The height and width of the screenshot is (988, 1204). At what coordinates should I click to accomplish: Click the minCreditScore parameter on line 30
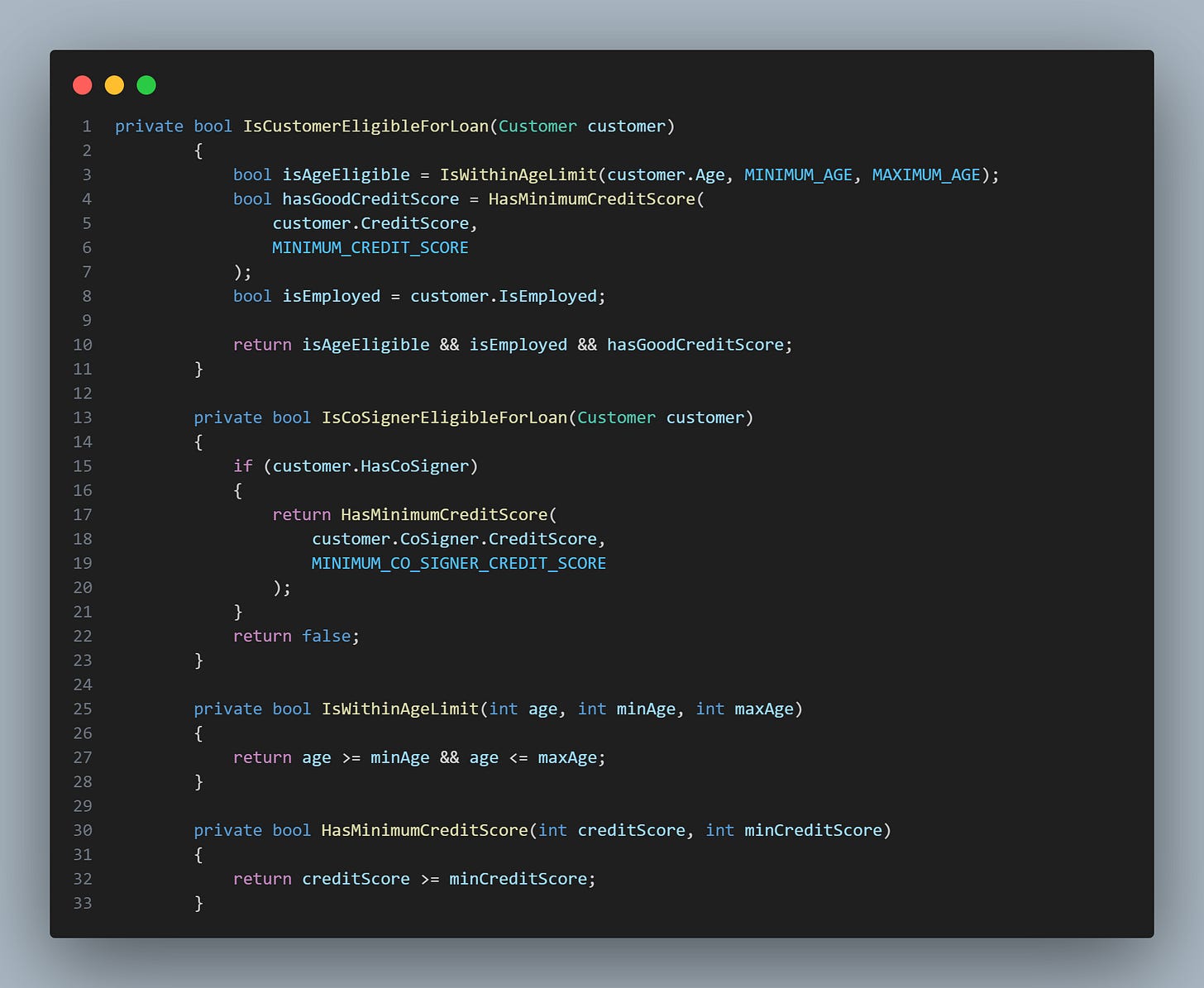(x=813, y=830)
